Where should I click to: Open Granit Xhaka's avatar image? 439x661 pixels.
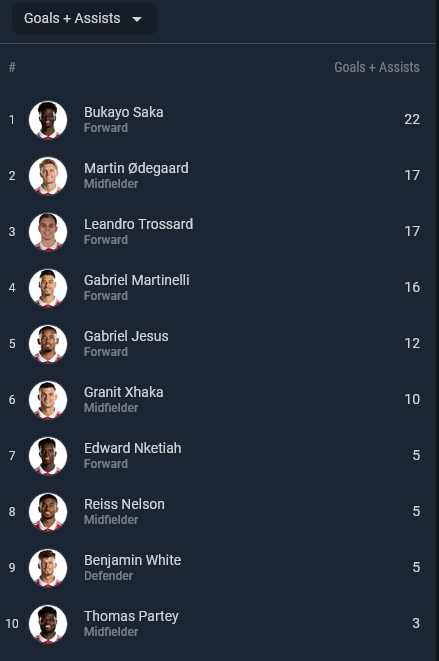(48, 400)
